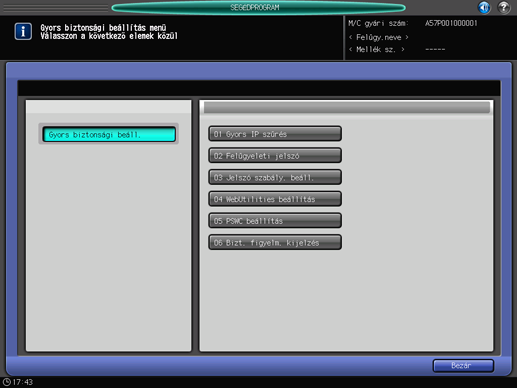This screenshot has height=388, width=517.
Task: Open 01 Gyors IP szűrés
Action: pos(275,134)
